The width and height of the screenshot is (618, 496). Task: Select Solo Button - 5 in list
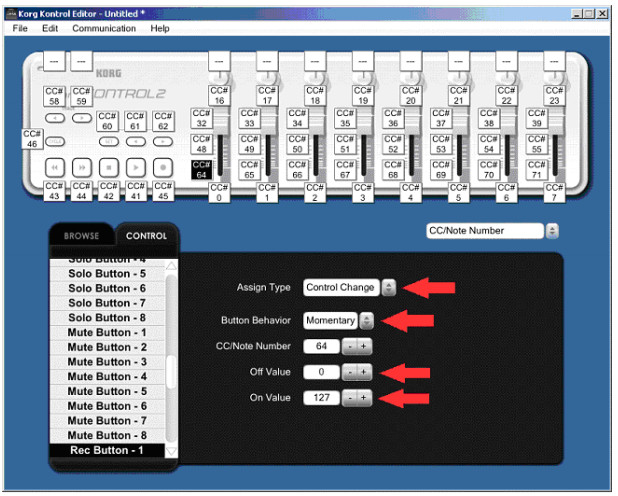(x=107, y=274)
